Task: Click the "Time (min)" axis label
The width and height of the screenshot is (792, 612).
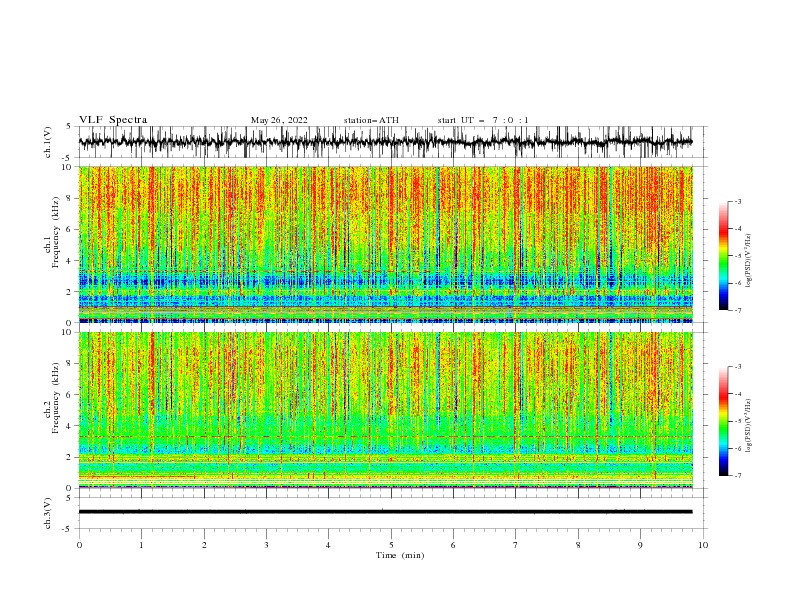Action: tap(400, 555)
